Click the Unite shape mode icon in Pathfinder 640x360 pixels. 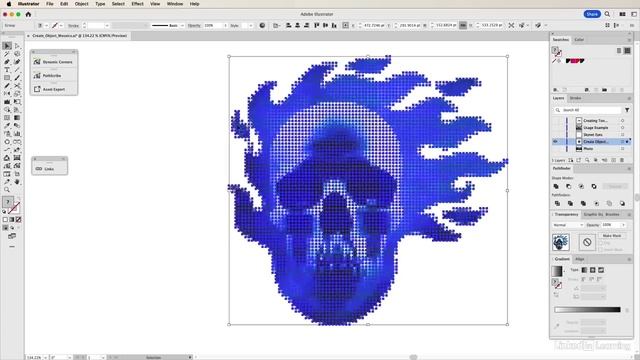(x=556, y=187)
